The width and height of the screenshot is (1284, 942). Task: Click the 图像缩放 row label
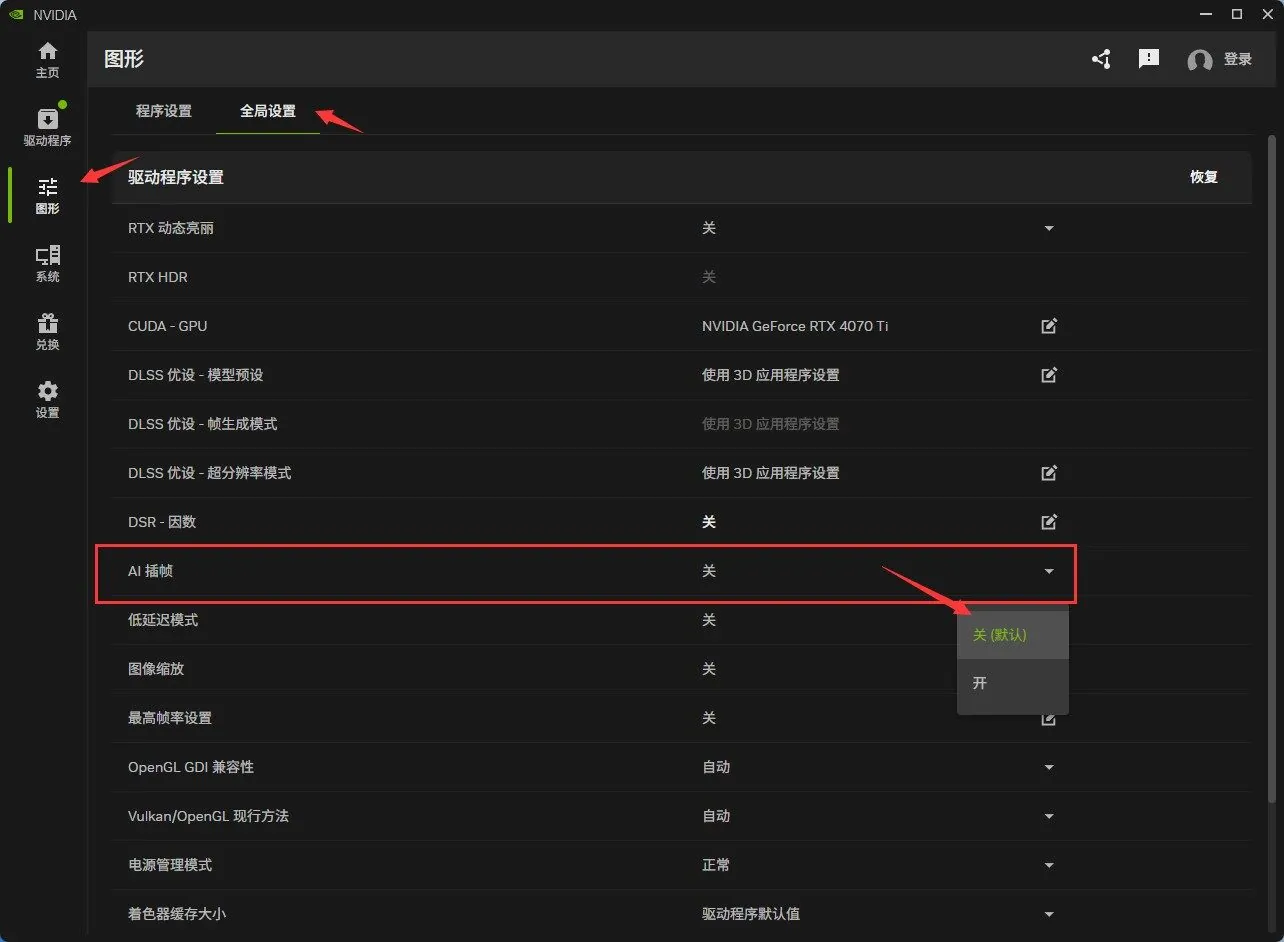pos(156,669)
